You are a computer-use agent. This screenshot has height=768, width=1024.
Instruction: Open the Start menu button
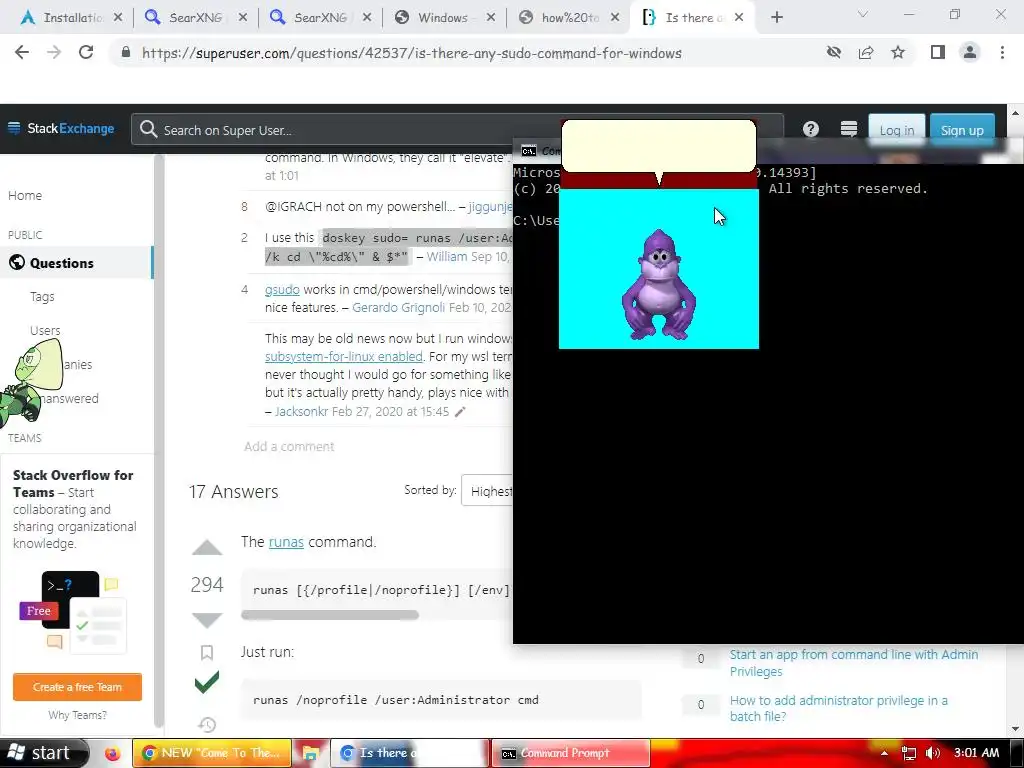pos(42,753)
